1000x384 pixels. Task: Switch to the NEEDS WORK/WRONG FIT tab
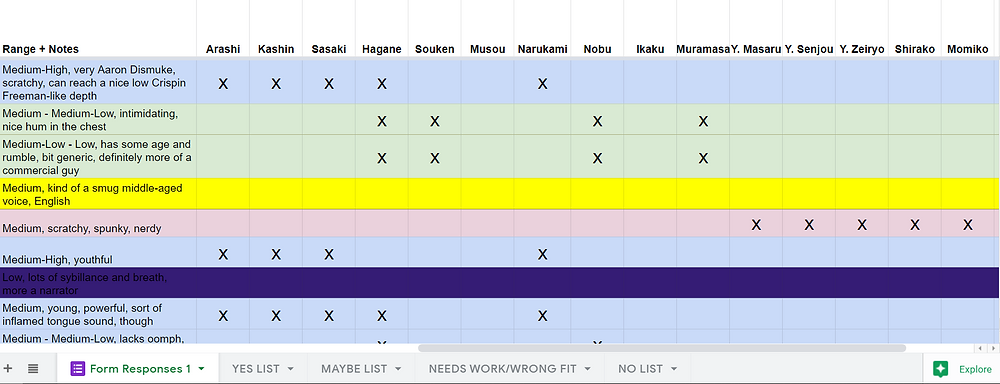(x=502, y=369)
